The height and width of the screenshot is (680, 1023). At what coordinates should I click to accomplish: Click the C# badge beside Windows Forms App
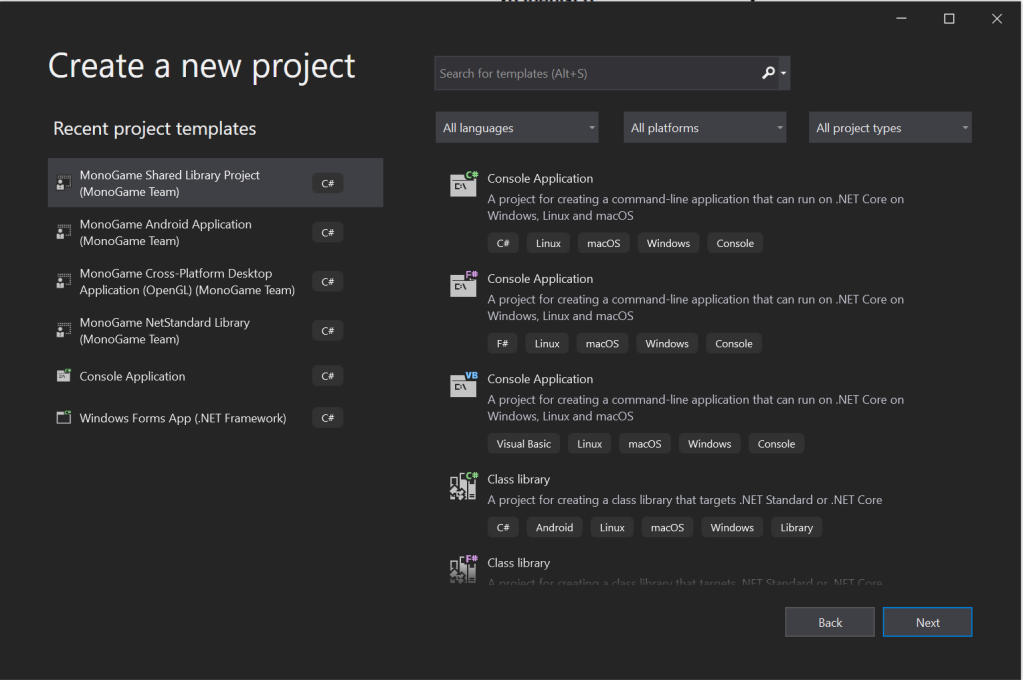[328, 418]
